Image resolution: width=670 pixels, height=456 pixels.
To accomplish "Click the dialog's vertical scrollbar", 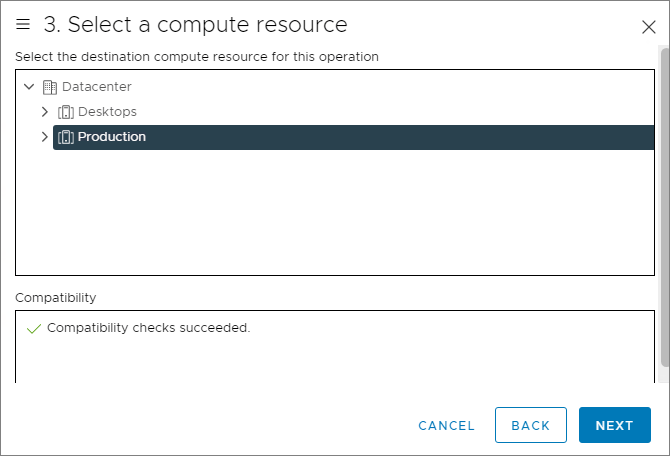I will pos(664,200).
